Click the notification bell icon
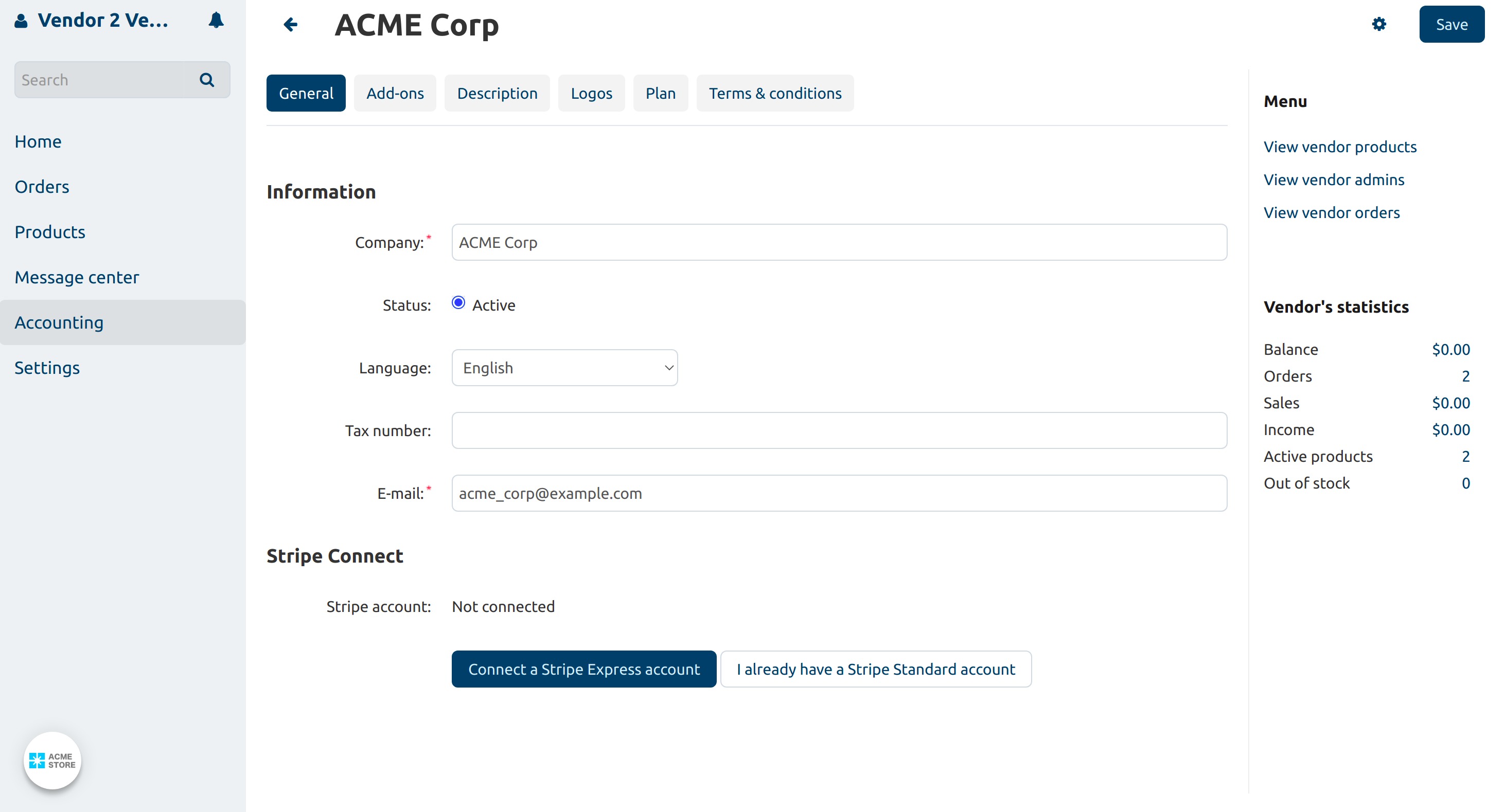1505x812 pixels. coord(216,21)
